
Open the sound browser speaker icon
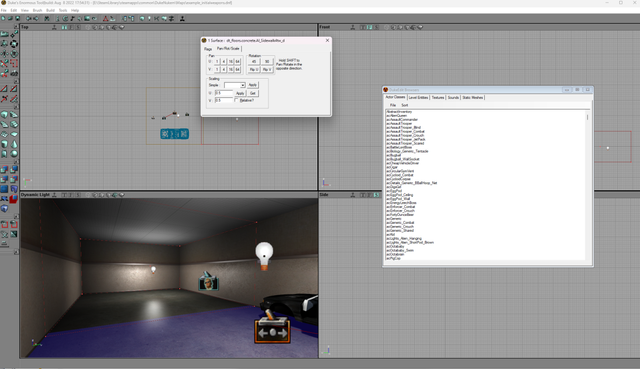(x=80, y=18)
